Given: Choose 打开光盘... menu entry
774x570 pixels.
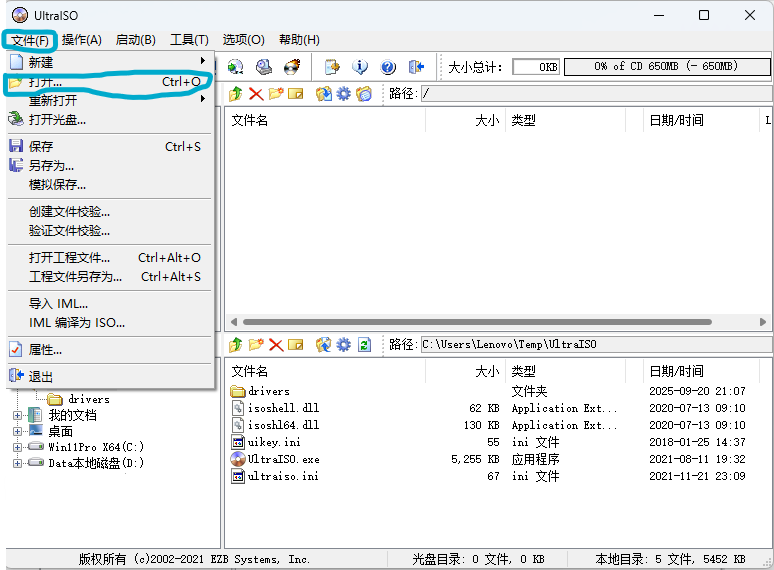Looking at the screenshot, I should click(x=109, y=119).
